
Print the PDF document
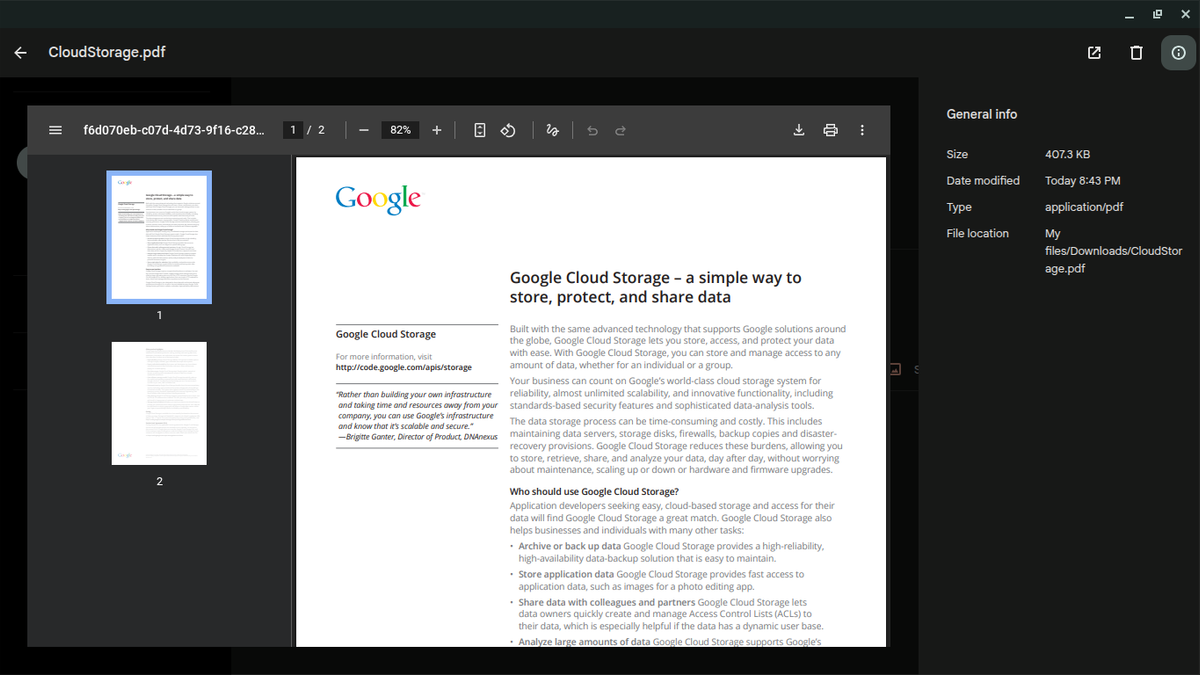pyautogui.click(x=830, y=130)
